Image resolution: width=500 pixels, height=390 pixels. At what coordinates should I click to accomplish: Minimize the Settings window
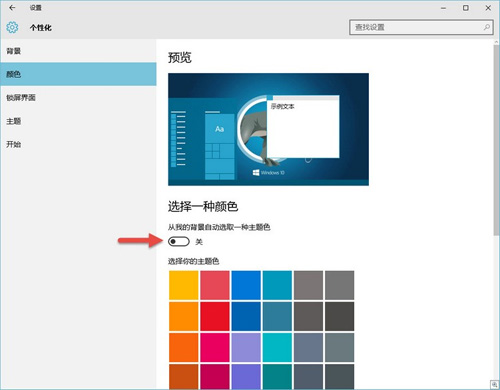[443, 8]
